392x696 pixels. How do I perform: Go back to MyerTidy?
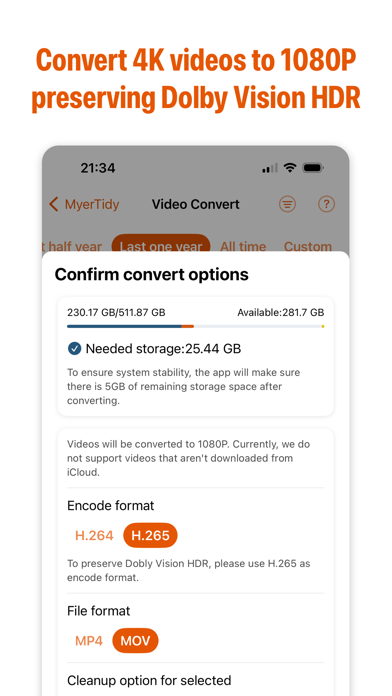[x=92, y=204]
